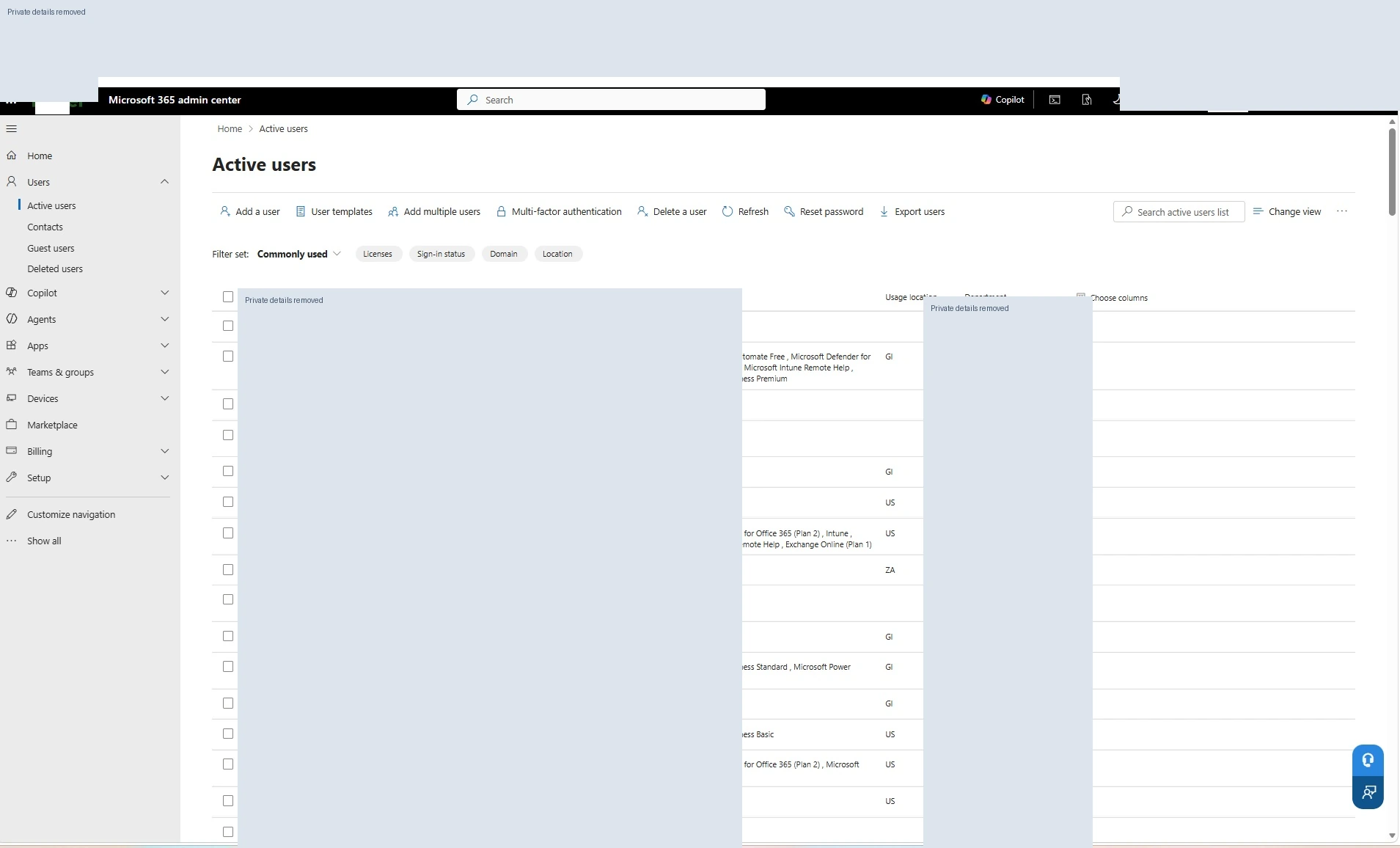Click Add multiple users icon
The height and width of the screenshot is (848, 1400).
click(393, 211)
